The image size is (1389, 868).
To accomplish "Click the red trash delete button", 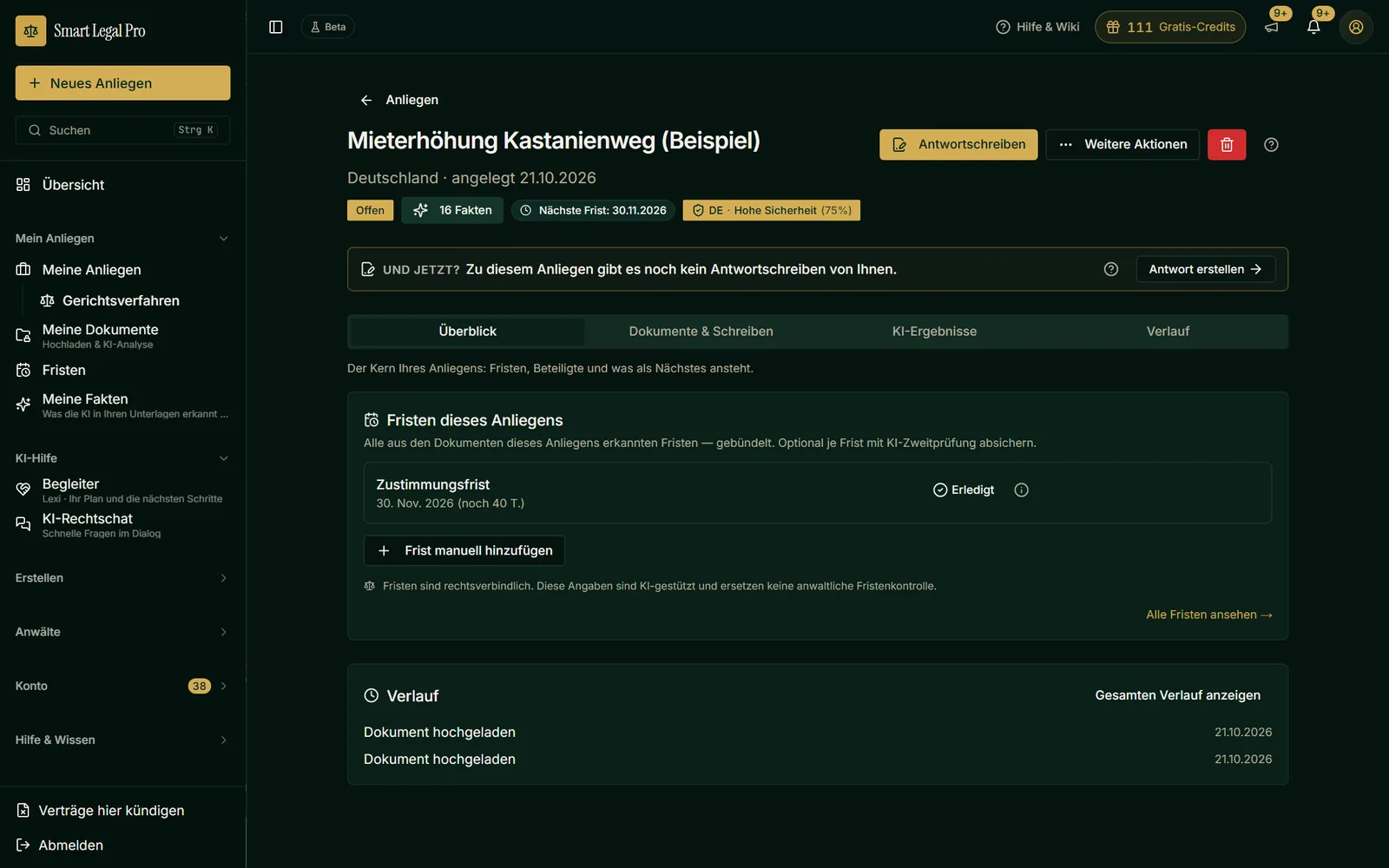I will (1227, 145).
